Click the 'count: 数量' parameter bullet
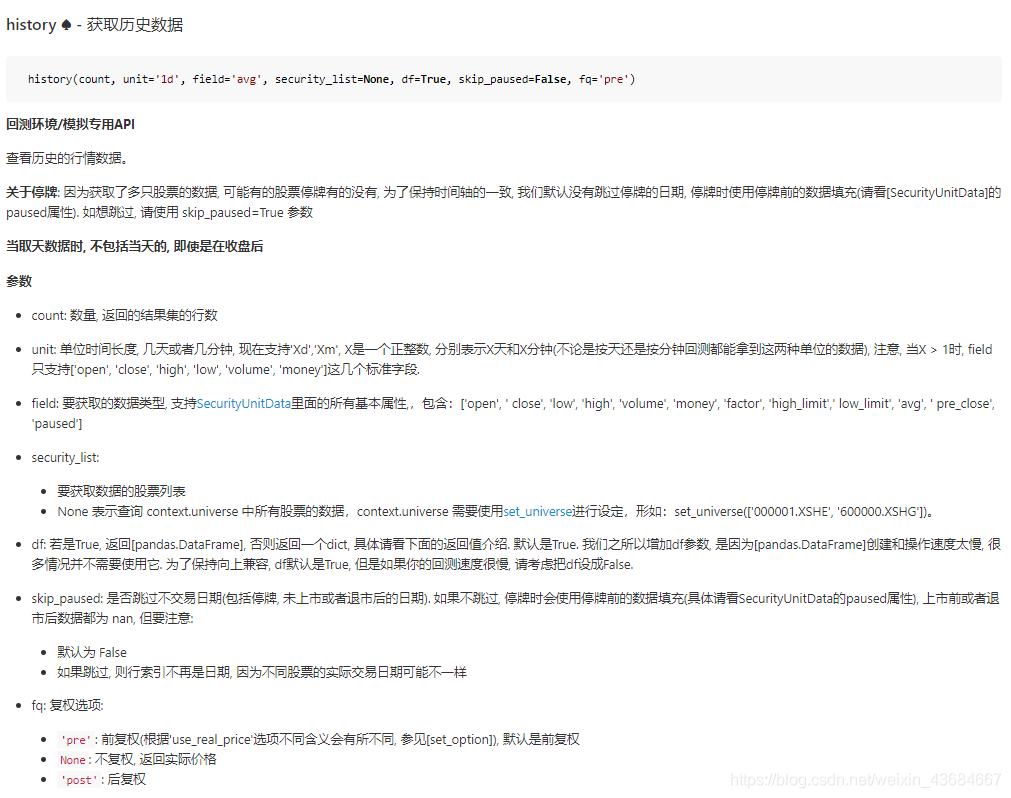 click(x=124, y=315)
